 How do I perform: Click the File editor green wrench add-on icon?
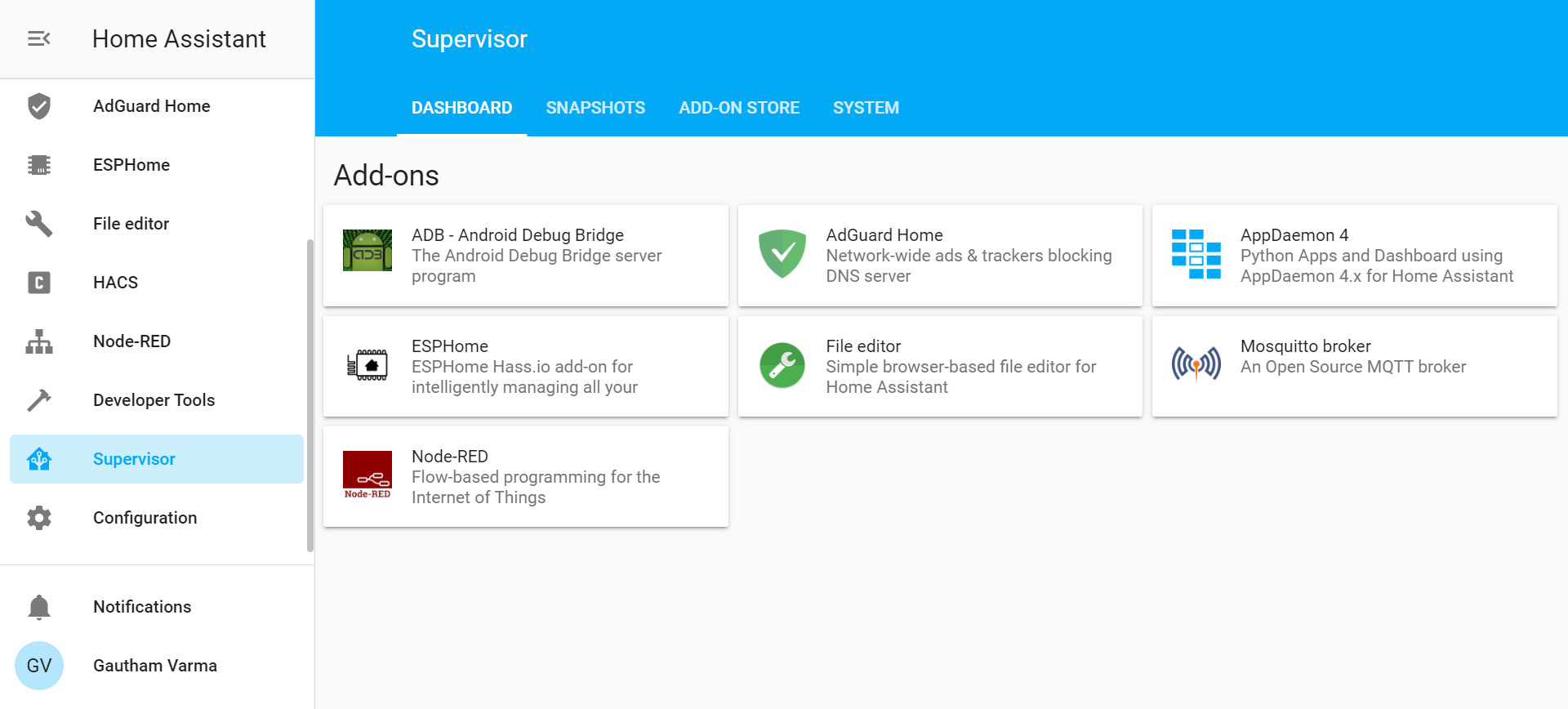pos(782,365)
